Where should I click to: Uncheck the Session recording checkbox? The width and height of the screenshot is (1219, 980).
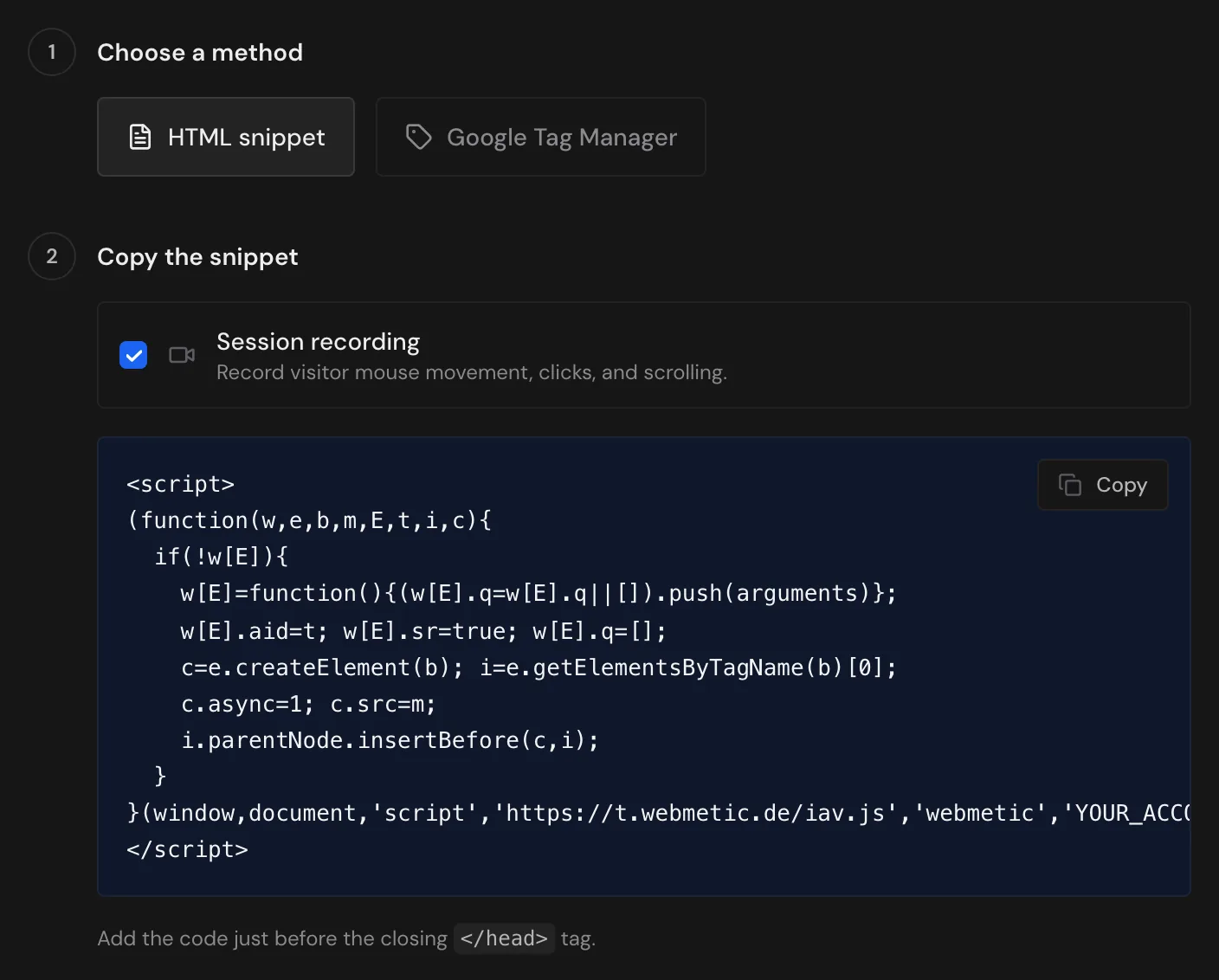point(133,355)
